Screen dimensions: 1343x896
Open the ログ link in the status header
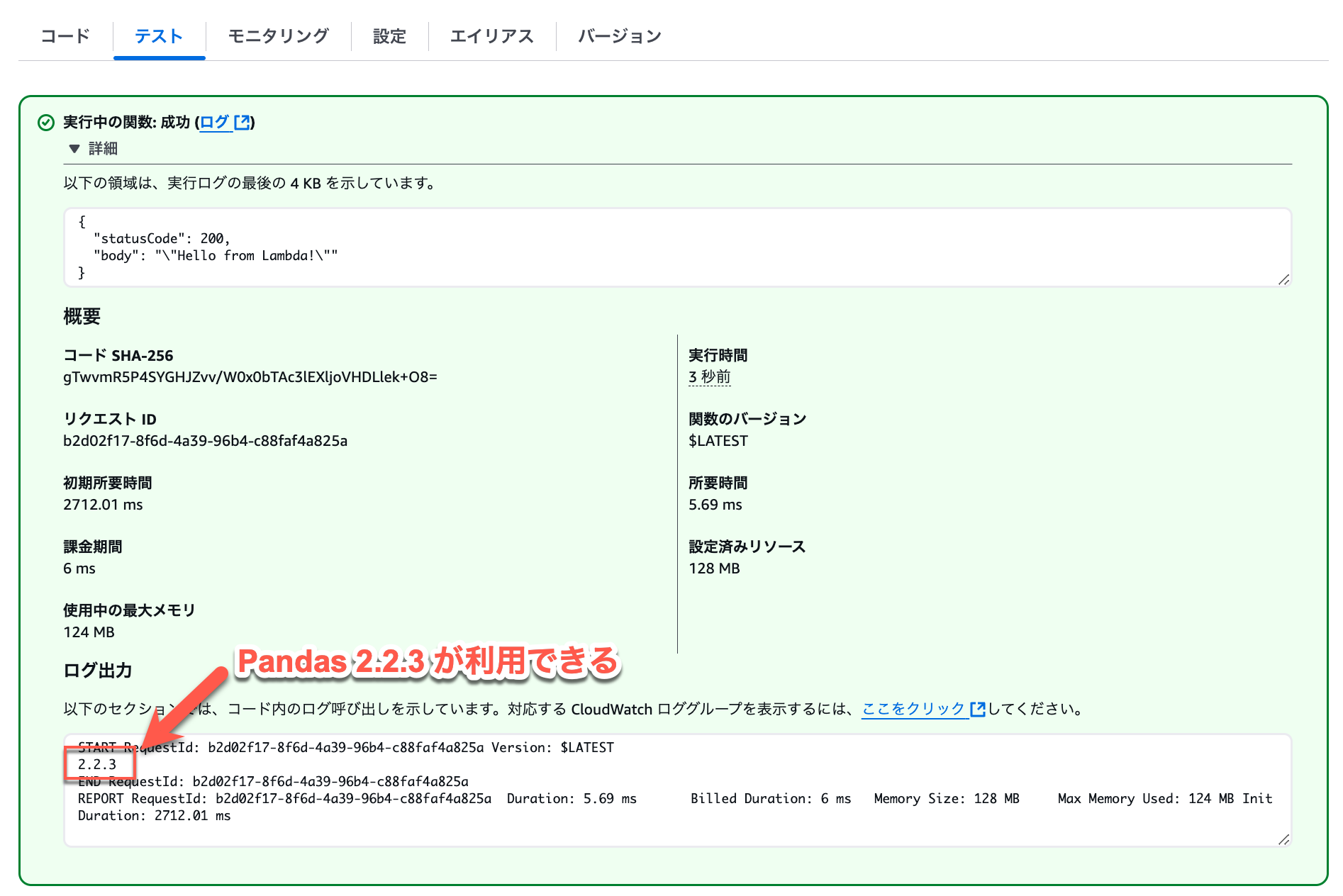[x=215, y=122]
